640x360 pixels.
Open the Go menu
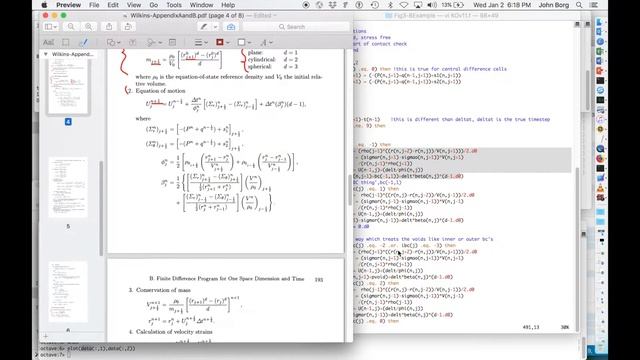tap(153, 5)
